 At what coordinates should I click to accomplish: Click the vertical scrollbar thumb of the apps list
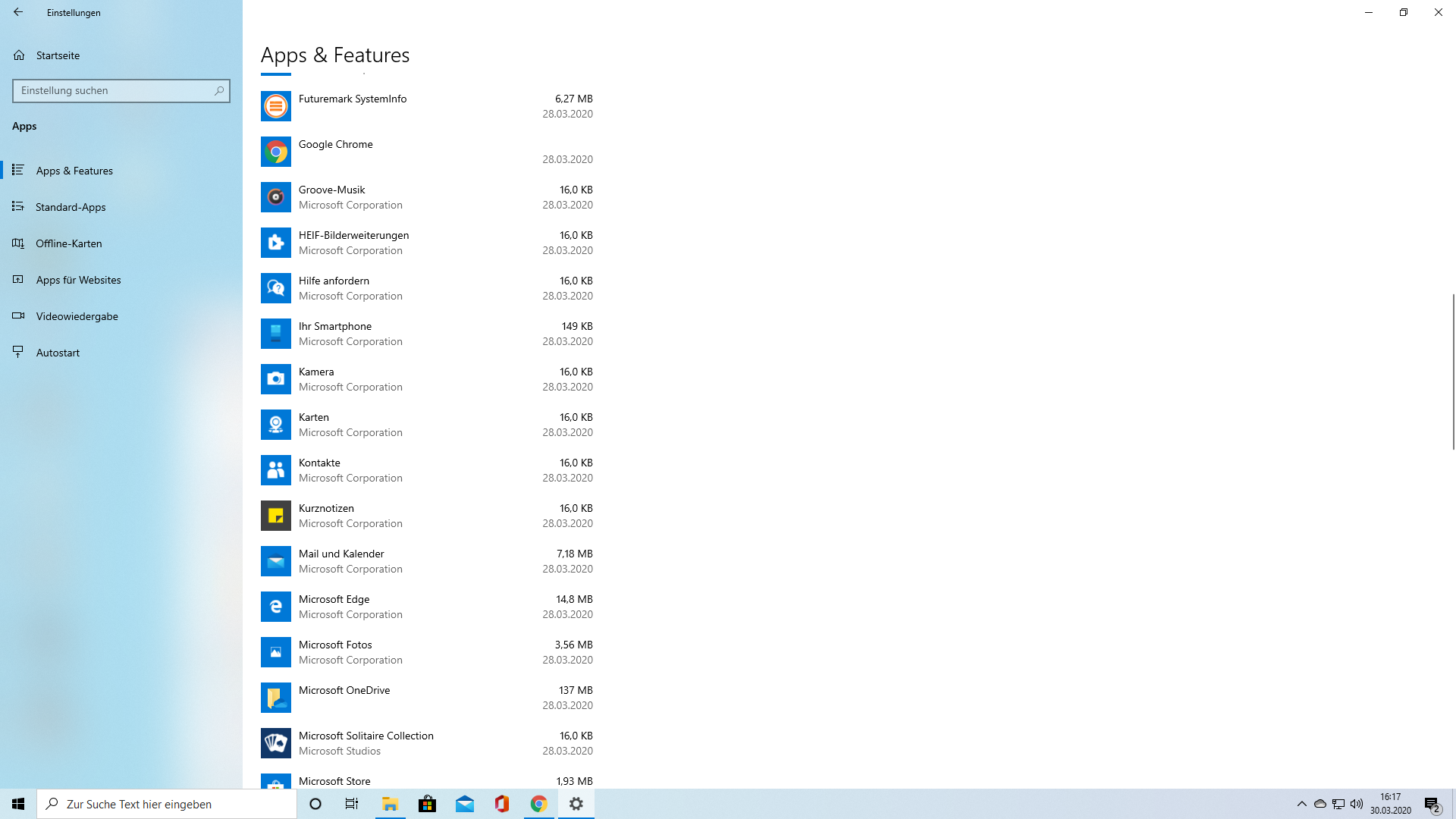[1453, 372]
